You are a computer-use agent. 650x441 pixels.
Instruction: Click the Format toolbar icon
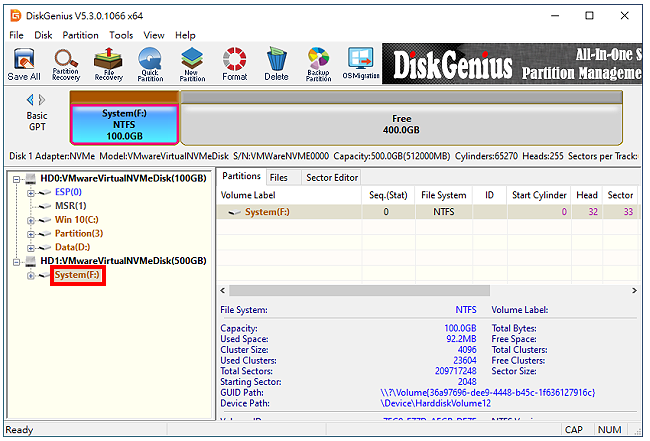pos(235,64)
